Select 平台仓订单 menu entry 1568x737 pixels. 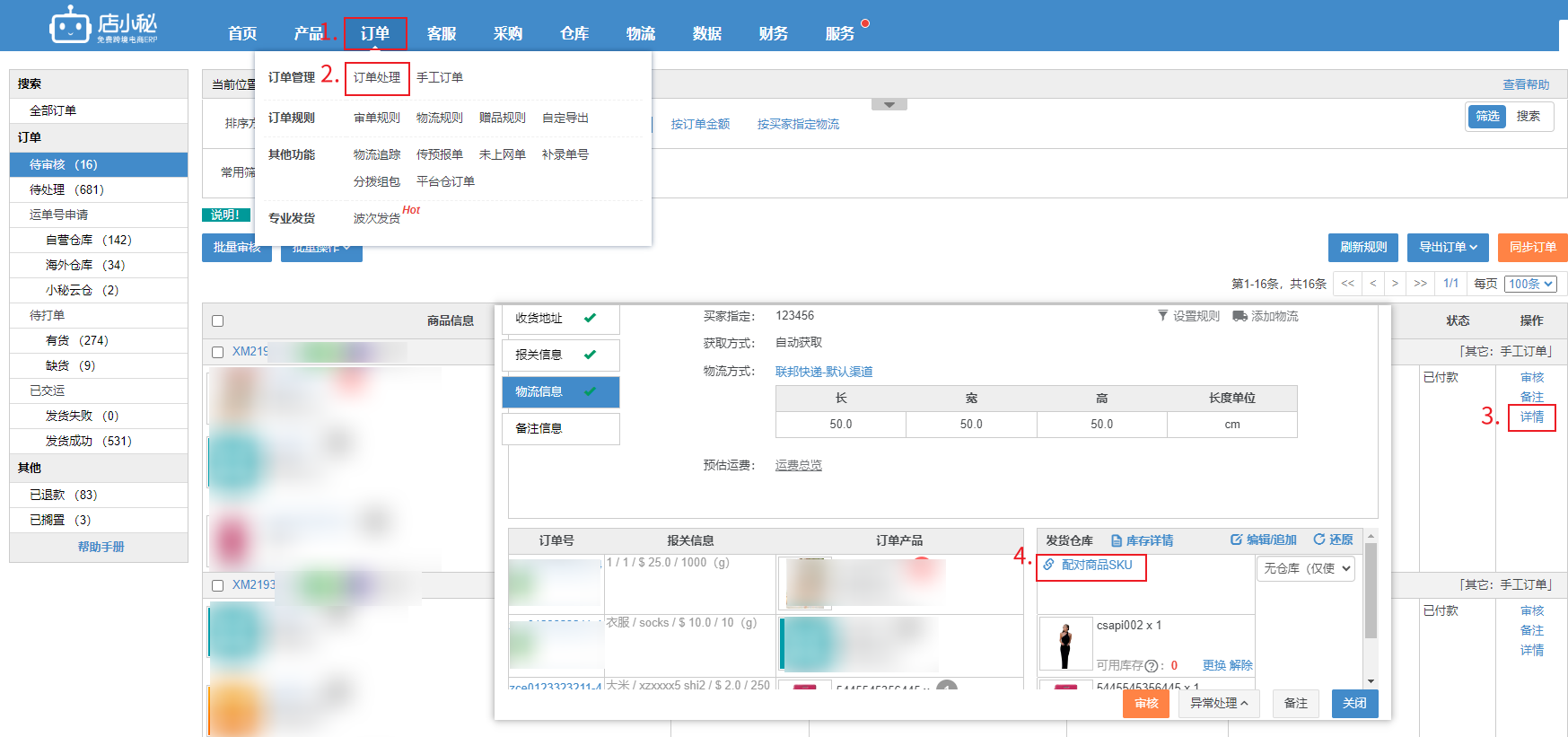coord(445,181)
